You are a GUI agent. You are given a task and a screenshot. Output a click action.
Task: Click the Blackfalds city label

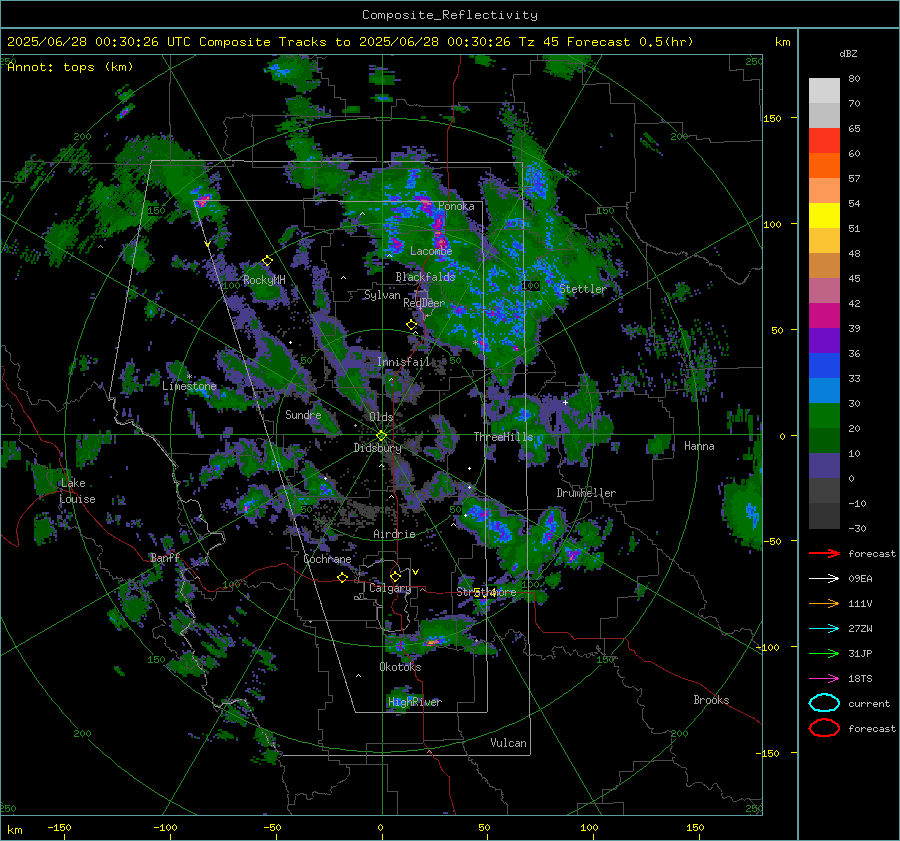pyautogui.click(x=425, y=277)
